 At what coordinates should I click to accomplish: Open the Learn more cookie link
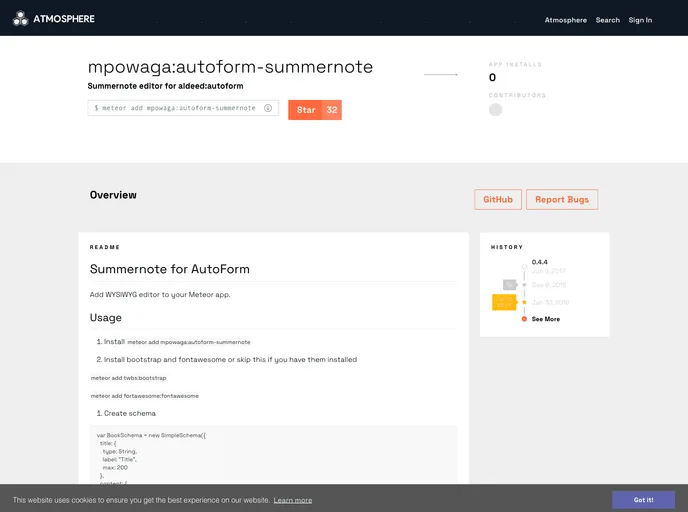(293, 500)
